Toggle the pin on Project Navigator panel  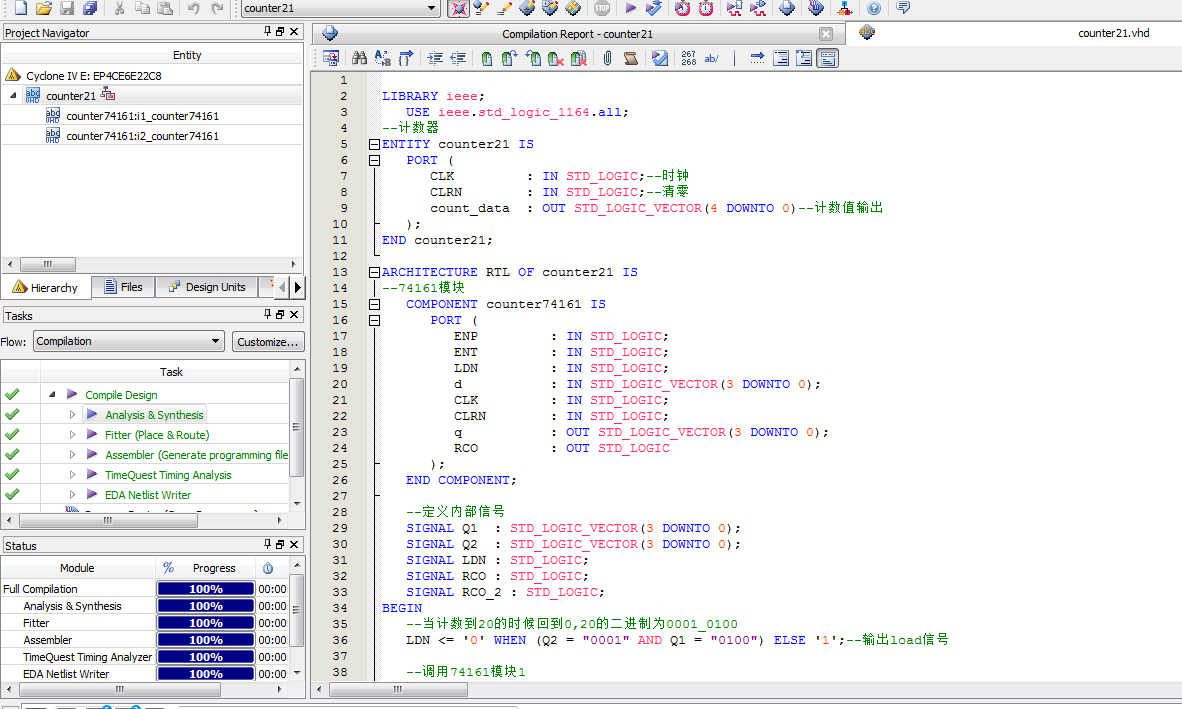click(x=267, y=32)
